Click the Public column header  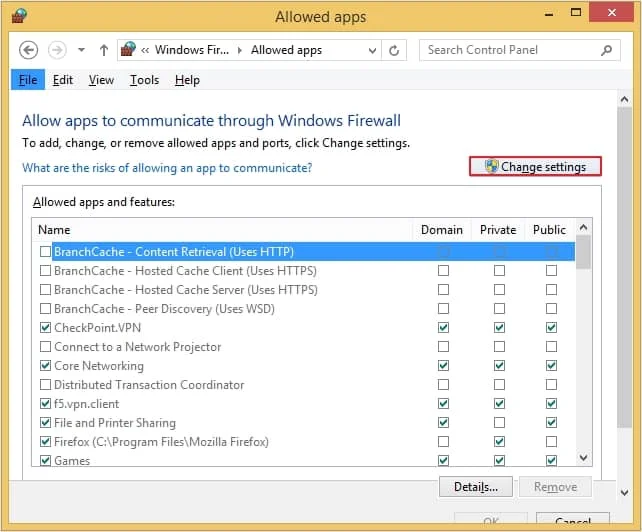tap(549, 230)
